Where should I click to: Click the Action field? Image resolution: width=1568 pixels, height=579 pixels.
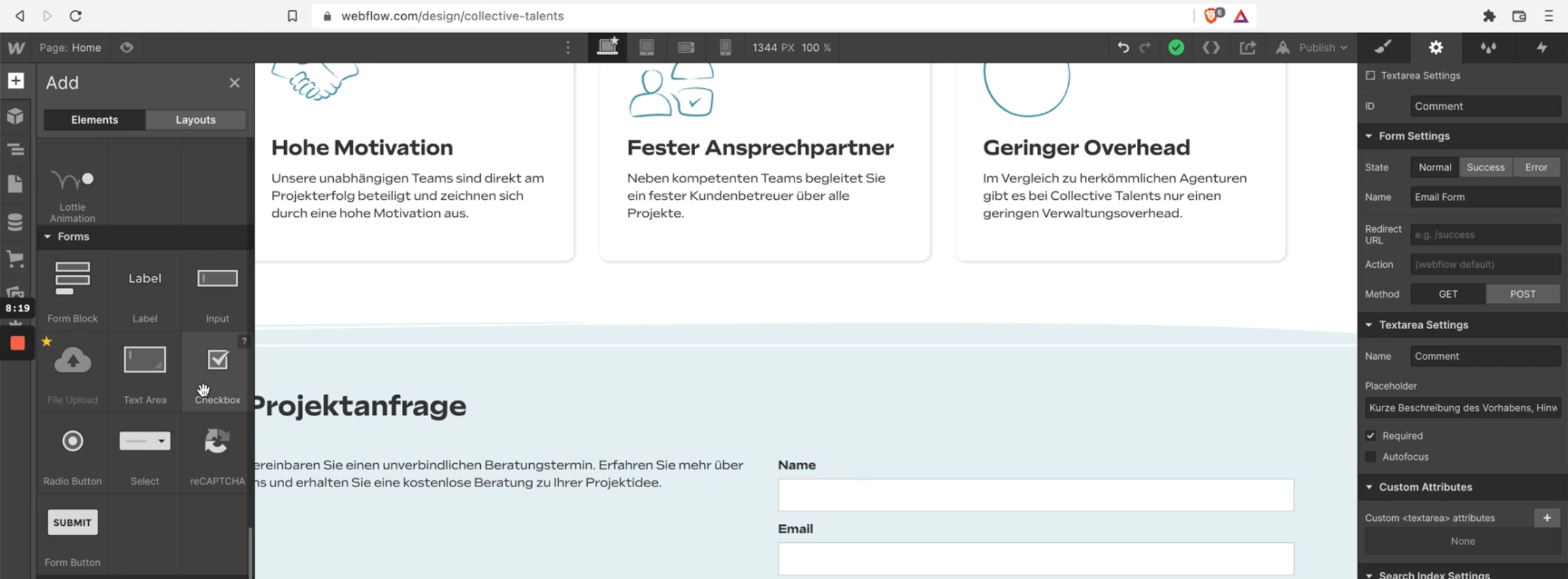(1485, 264)
